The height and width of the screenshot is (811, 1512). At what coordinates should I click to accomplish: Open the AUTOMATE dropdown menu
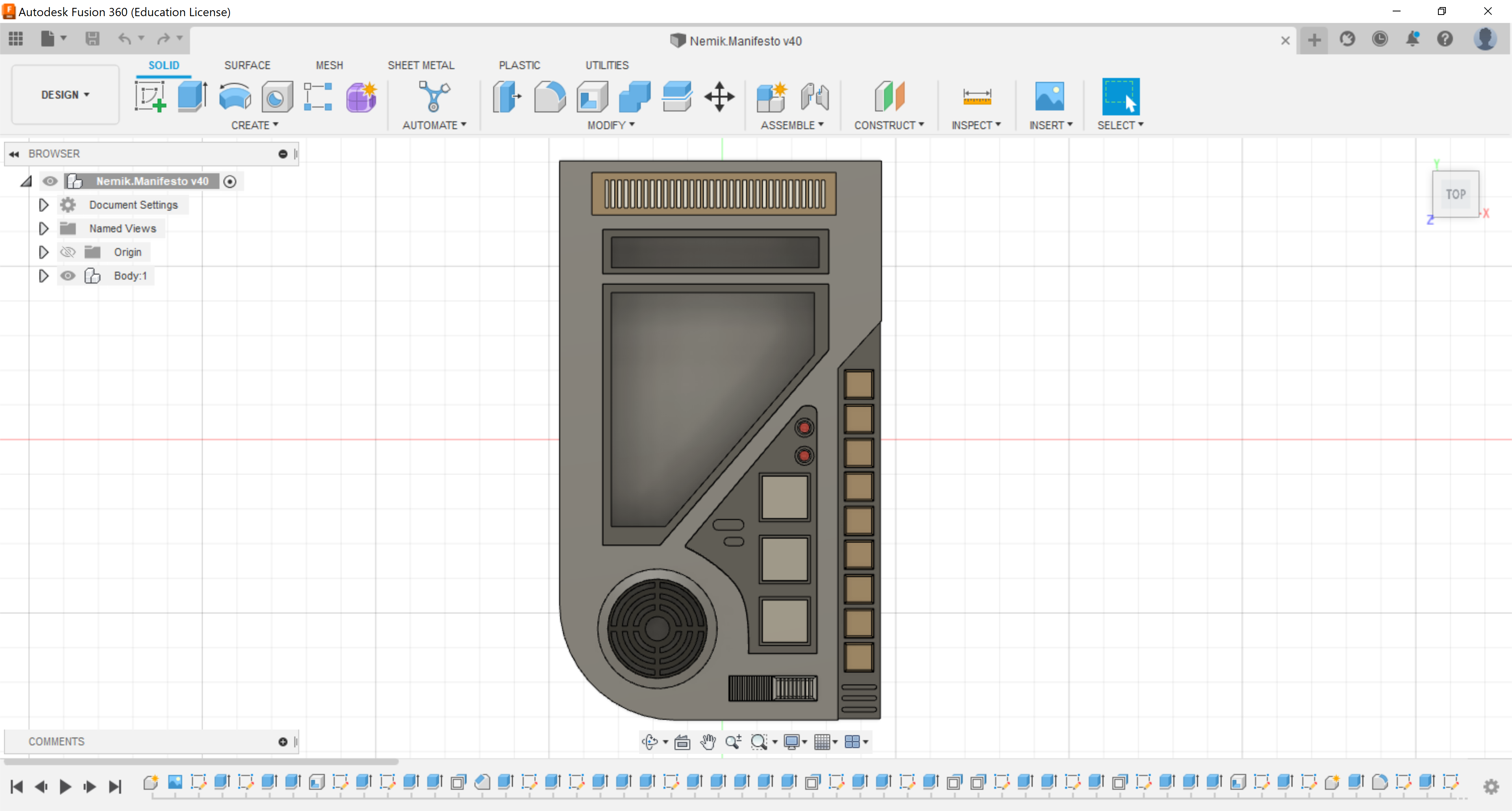coord(434,125)
